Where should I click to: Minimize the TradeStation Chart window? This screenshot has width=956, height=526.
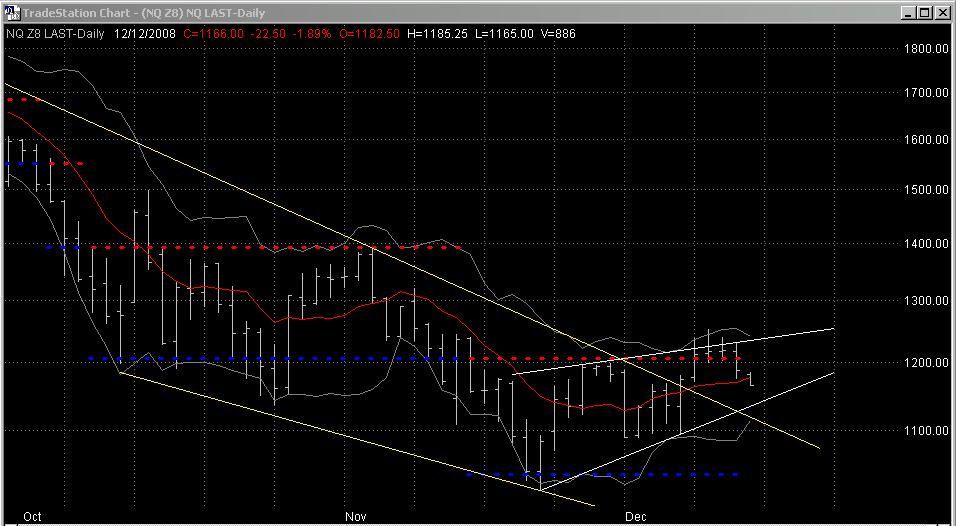[910, 12]
